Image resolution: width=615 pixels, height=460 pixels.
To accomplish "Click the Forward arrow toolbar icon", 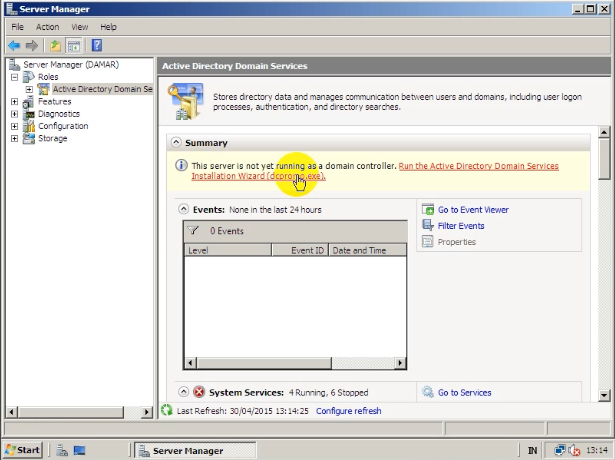I will pyautogui.click(x=31, y=46).
